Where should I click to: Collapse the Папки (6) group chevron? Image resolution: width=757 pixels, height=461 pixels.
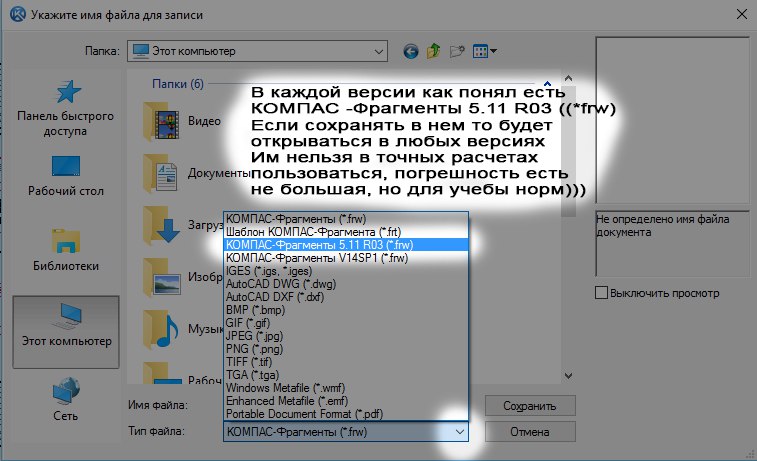pyautogui.click(x=547, y=84)
